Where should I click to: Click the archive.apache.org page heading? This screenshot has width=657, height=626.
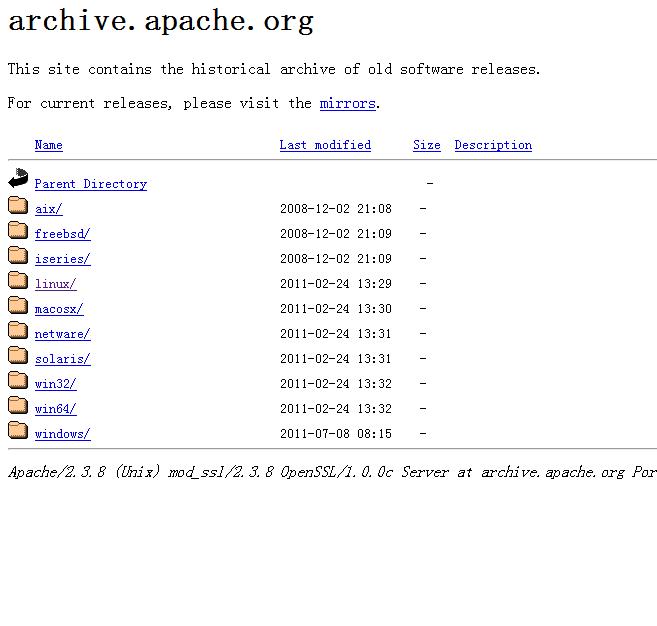(x=161, y=21)
